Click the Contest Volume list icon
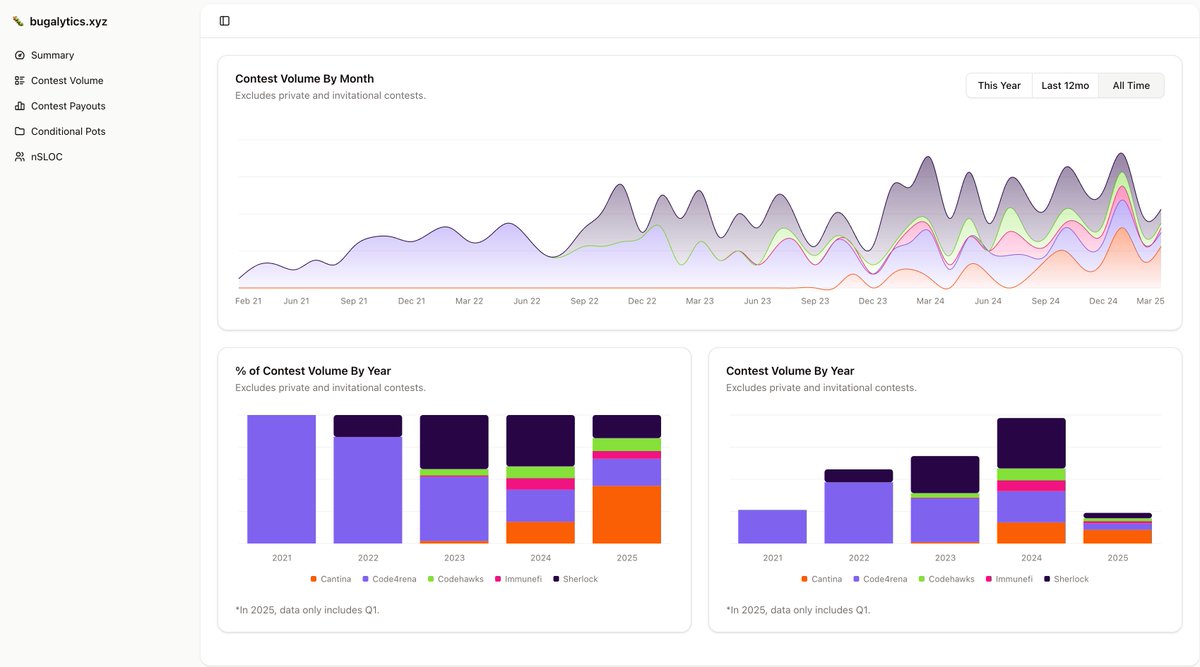The width and height of the screenshot is (1200, 667). click(x=20, y=81)
